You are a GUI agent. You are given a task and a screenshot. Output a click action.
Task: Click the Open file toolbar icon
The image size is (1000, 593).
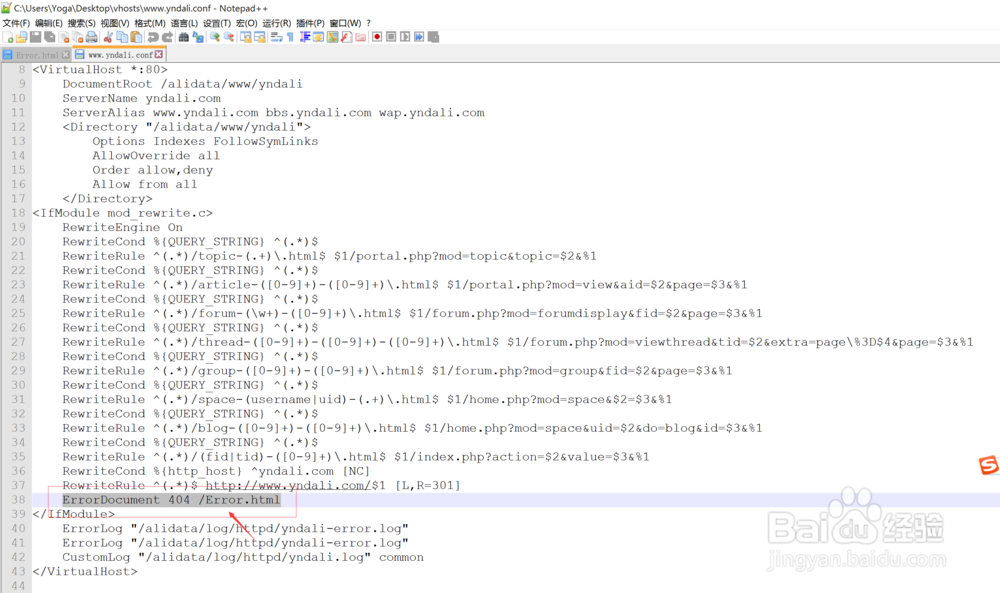(x=21, y=37)
